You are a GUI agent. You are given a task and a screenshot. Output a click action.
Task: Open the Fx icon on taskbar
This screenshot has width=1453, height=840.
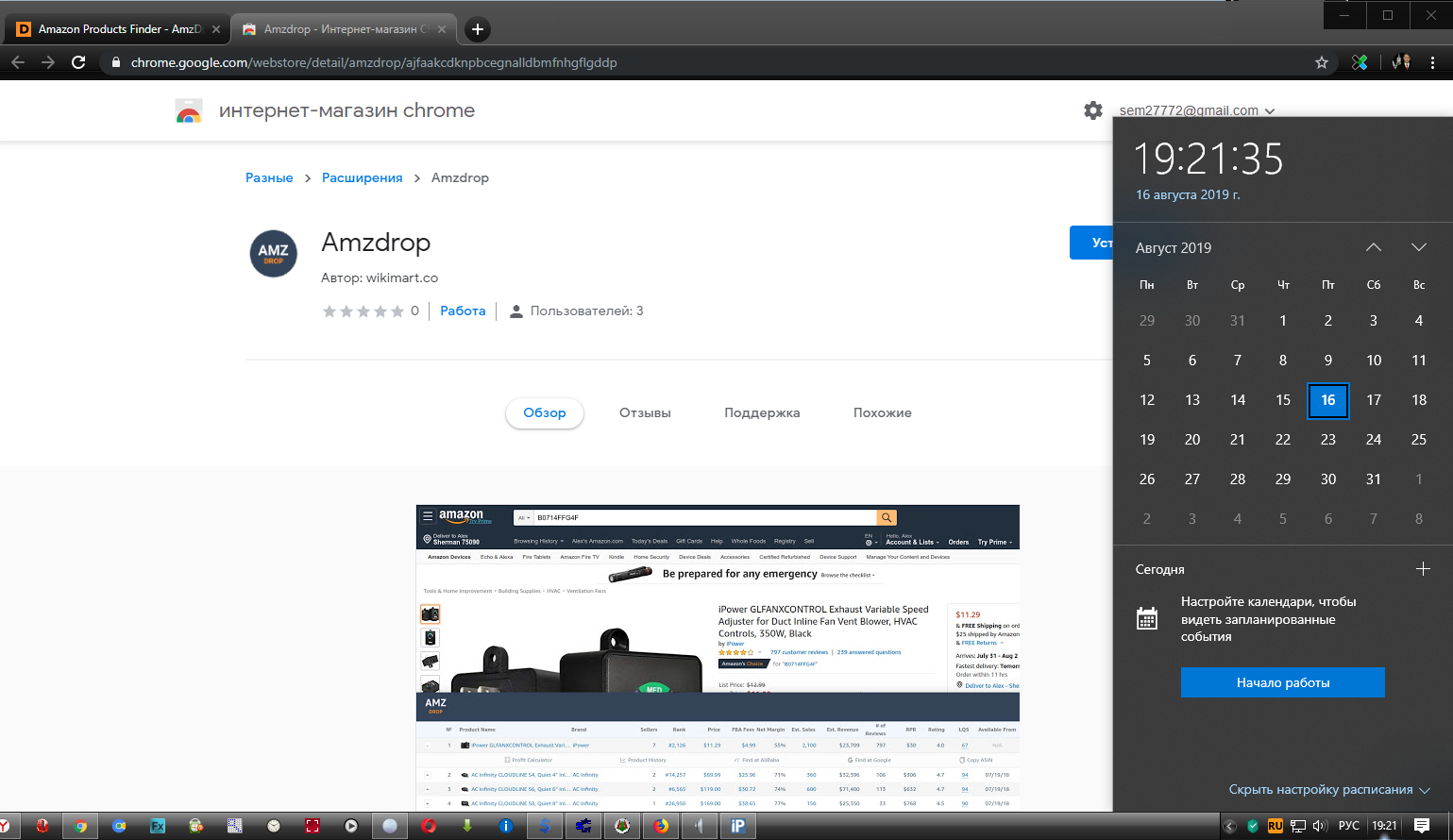coord(158,826)
